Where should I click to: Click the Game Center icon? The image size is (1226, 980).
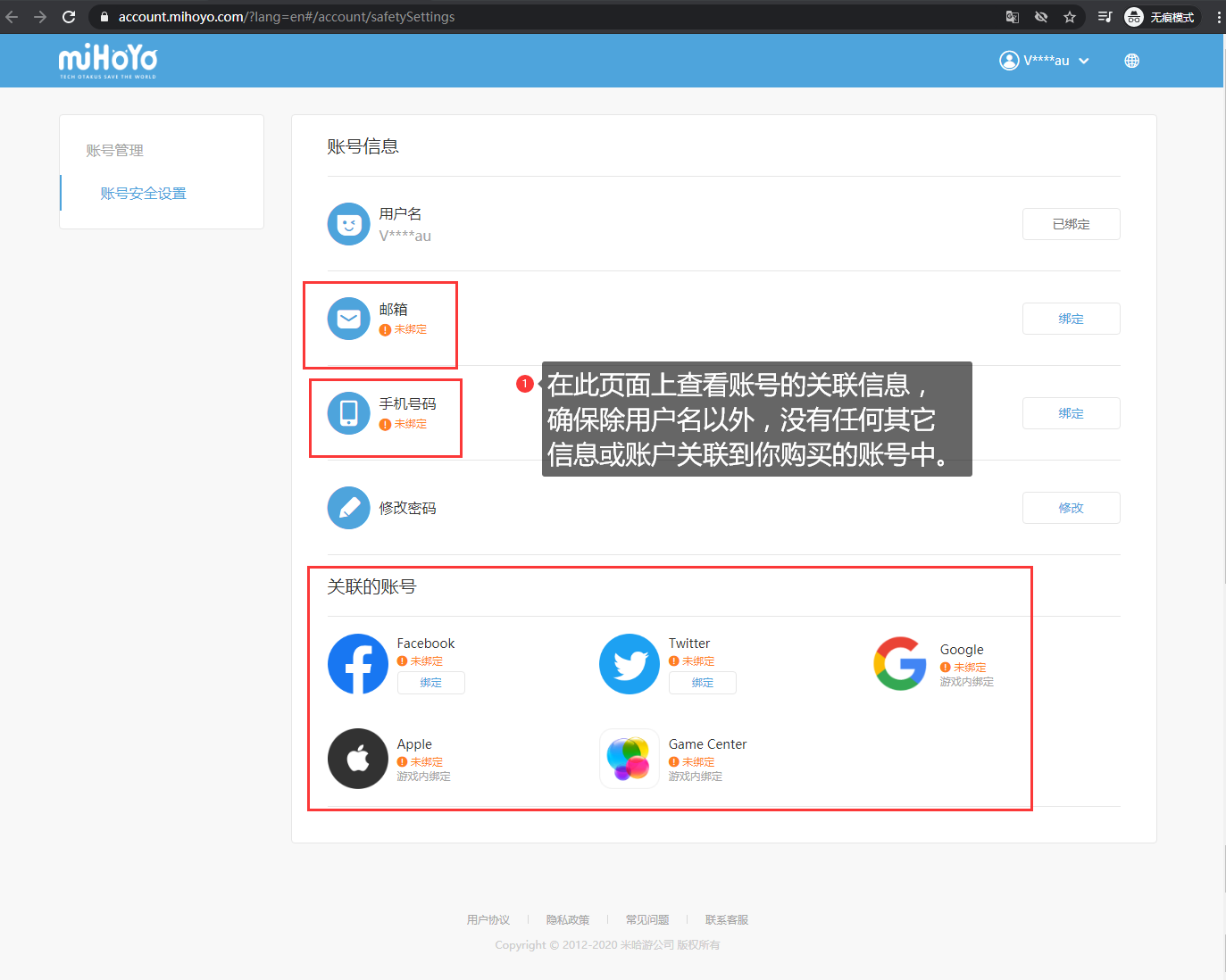[x=629, y=759]
